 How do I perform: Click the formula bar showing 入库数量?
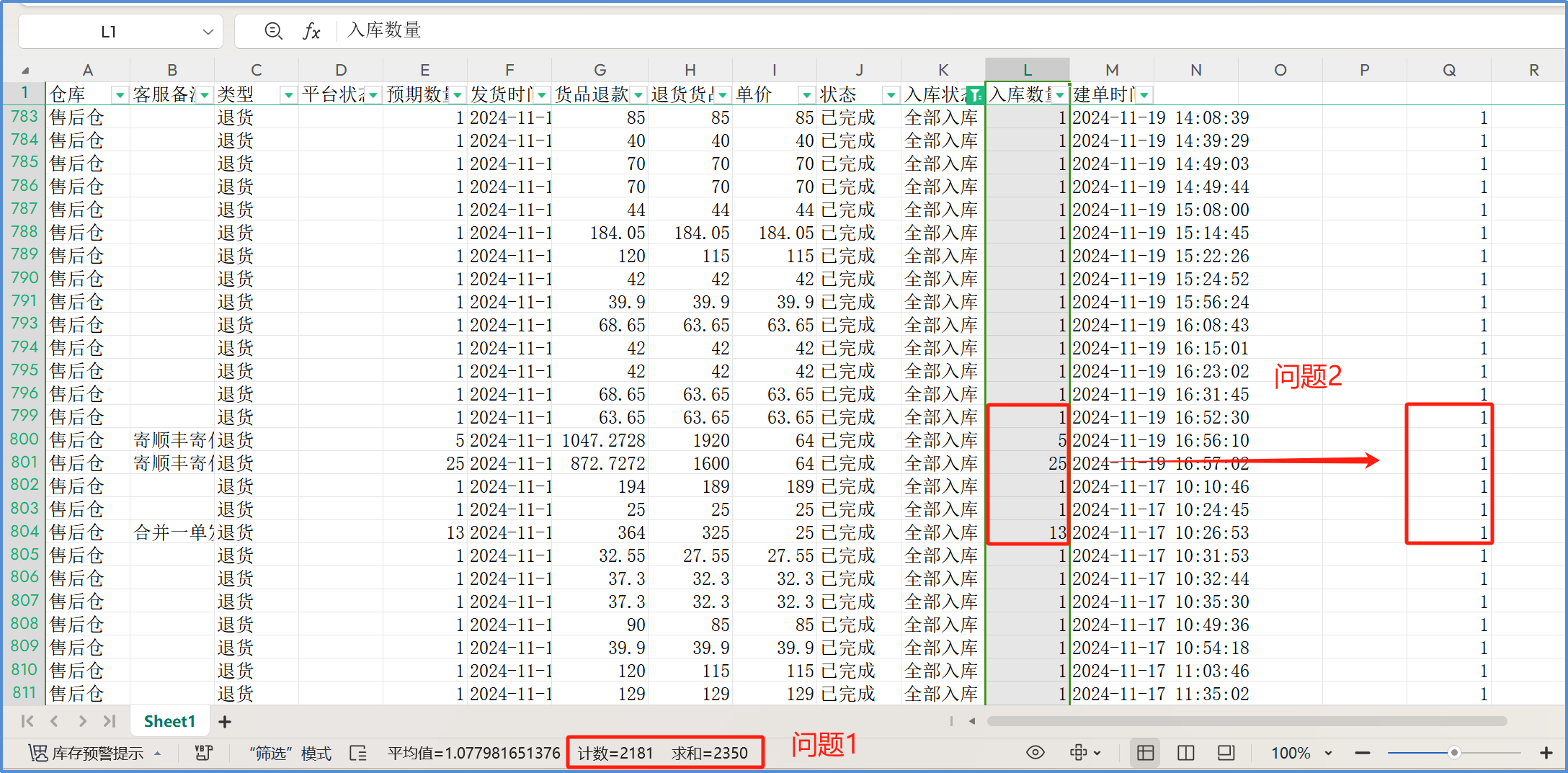tap(950, 31)
